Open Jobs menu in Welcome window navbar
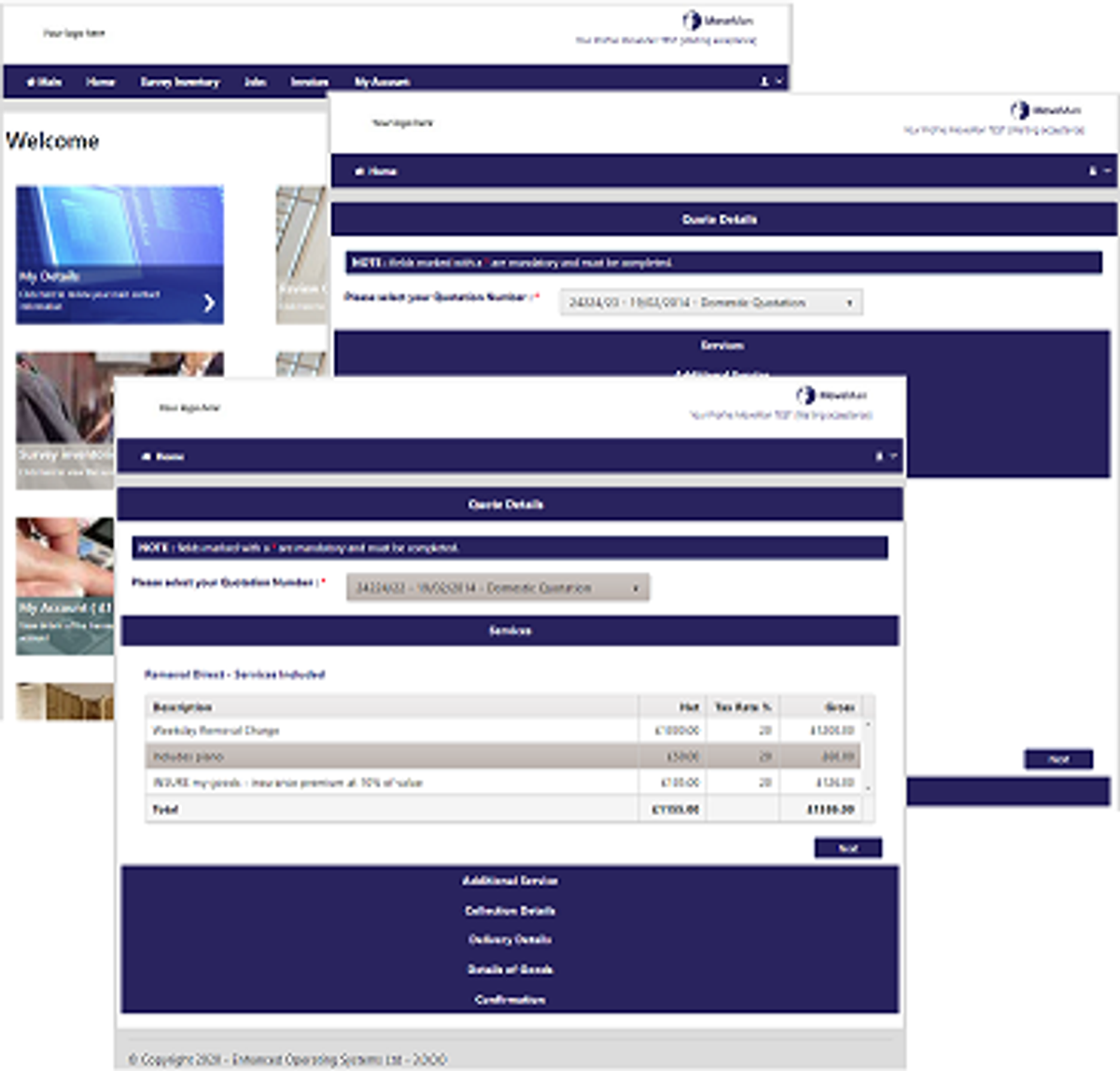The image size is (1120, 1071). (x=255, y=82)
